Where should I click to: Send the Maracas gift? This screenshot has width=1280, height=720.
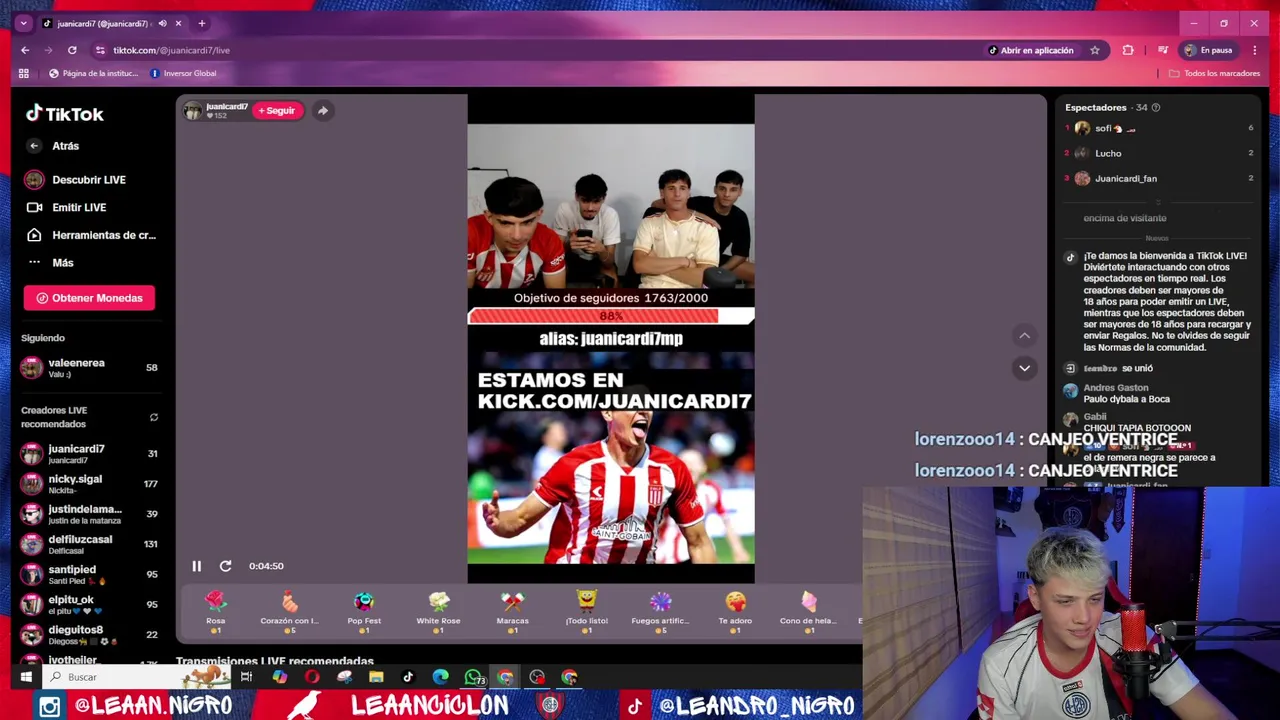512,612
